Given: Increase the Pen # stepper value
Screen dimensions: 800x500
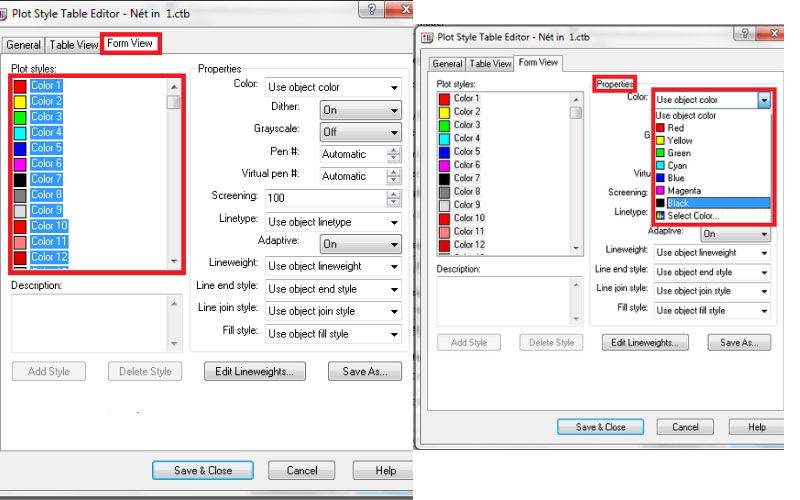Looking at the screenshot, I should tap(393, 150).
